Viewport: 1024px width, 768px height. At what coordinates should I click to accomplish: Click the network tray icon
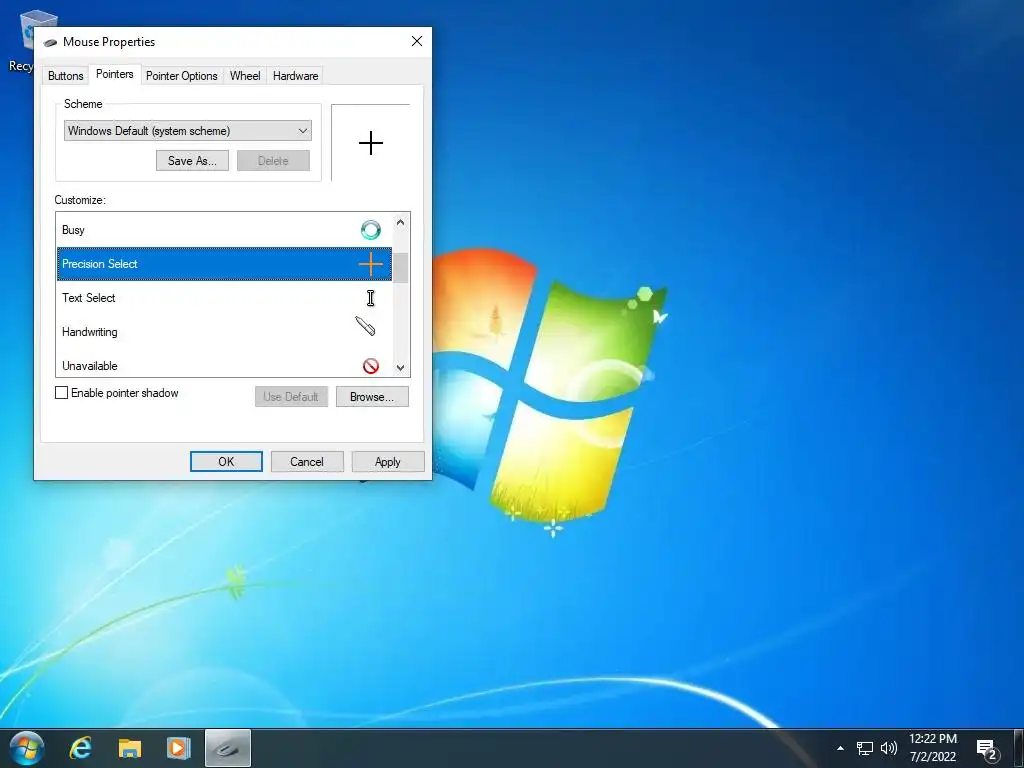pyautogui.click(x=865, y=748)
